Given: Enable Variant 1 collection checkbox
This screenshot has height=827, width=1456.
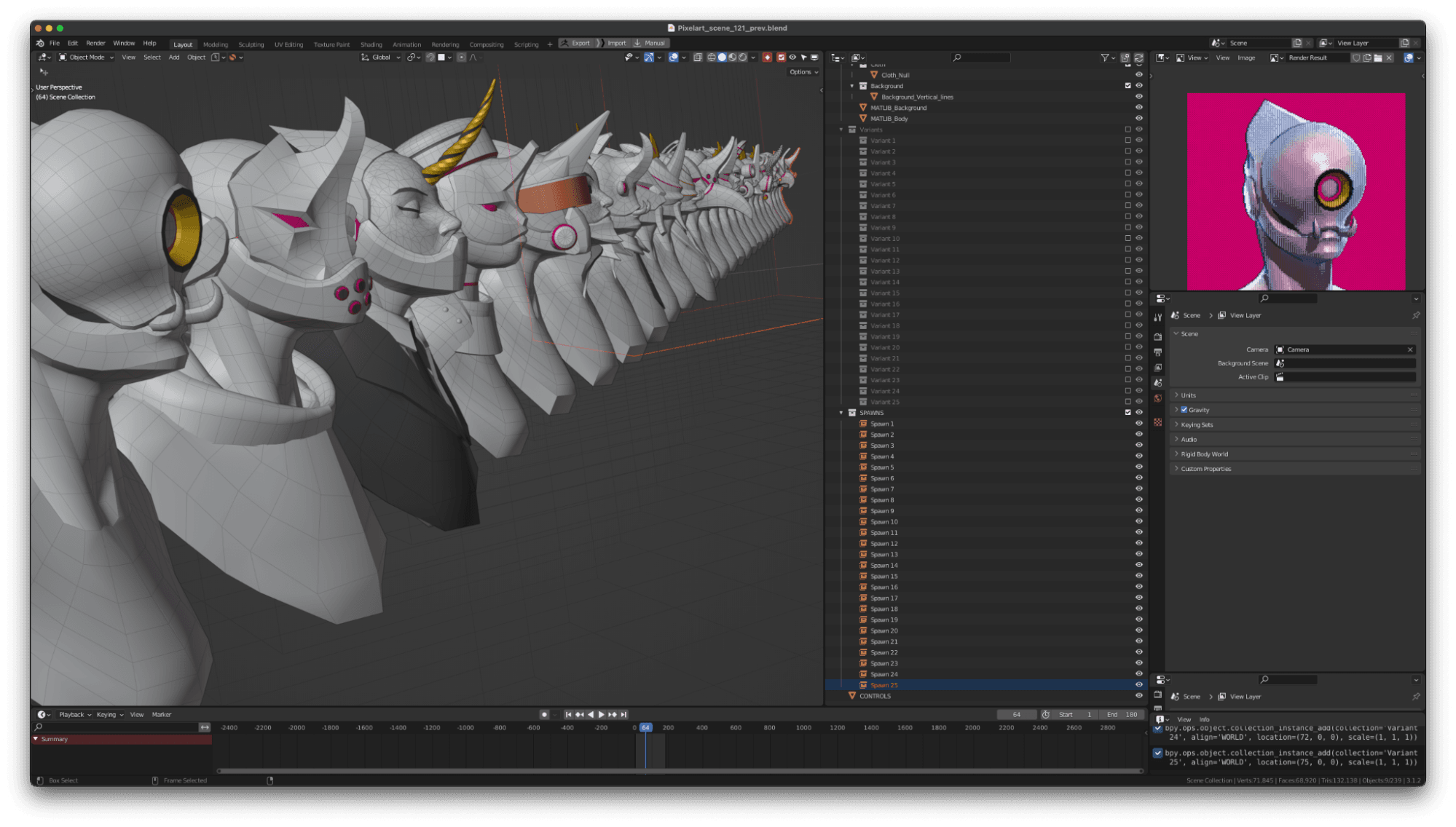Looking at the screenshot, I should click(x=1128, y=141).
